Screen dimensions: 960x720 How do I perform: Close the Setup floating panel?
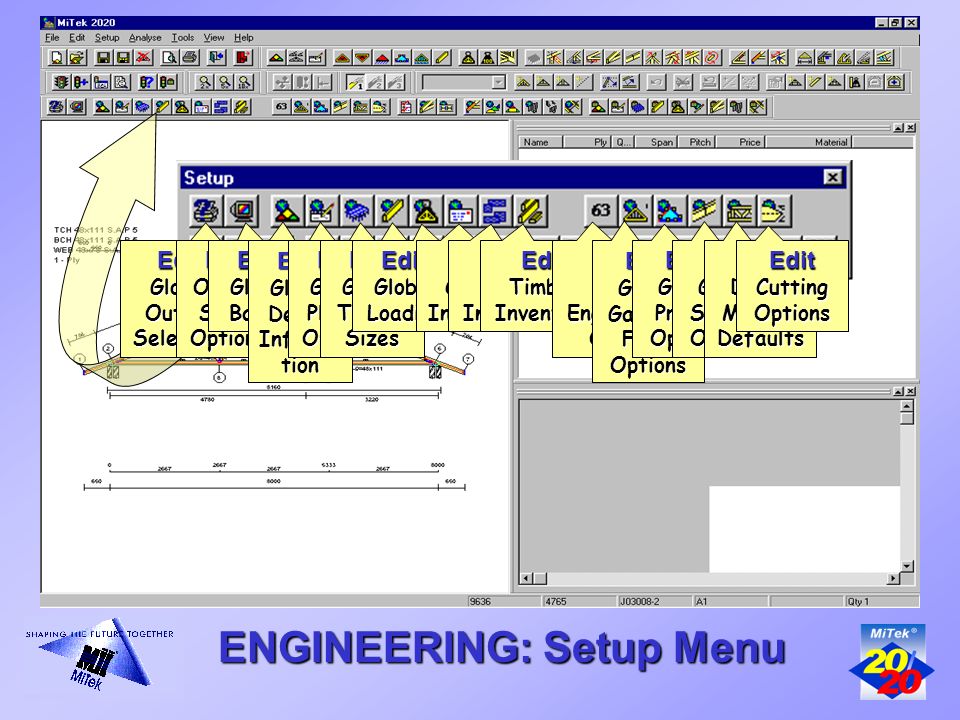click(x=832, y=178)
